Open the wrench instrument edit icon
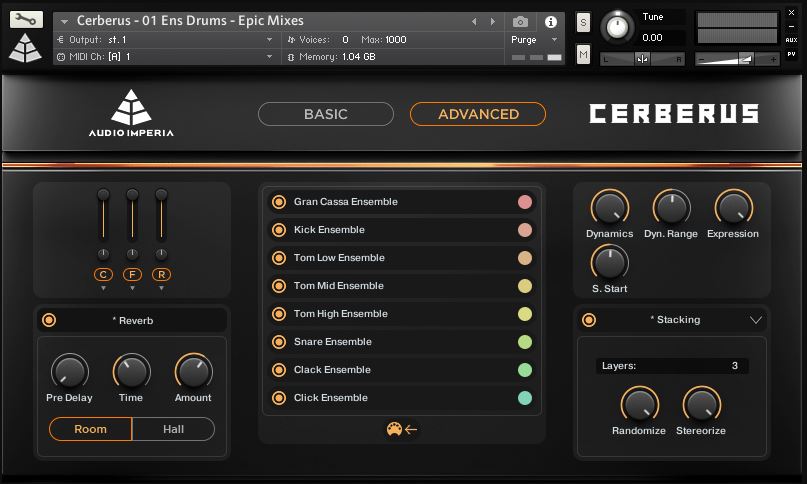The image size is (807, 484). 26,20
